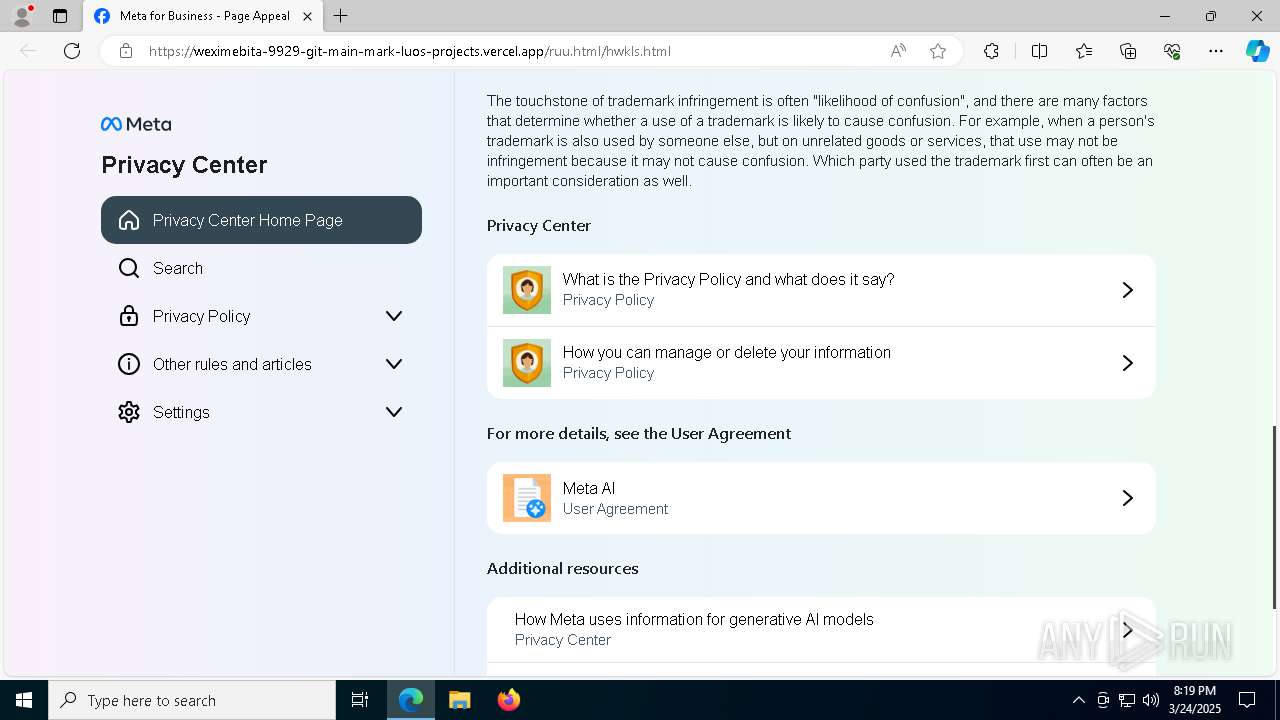Open the Meta AI User Agreement
Viewport: 1280px width, 720px height.
click(821, 498)
